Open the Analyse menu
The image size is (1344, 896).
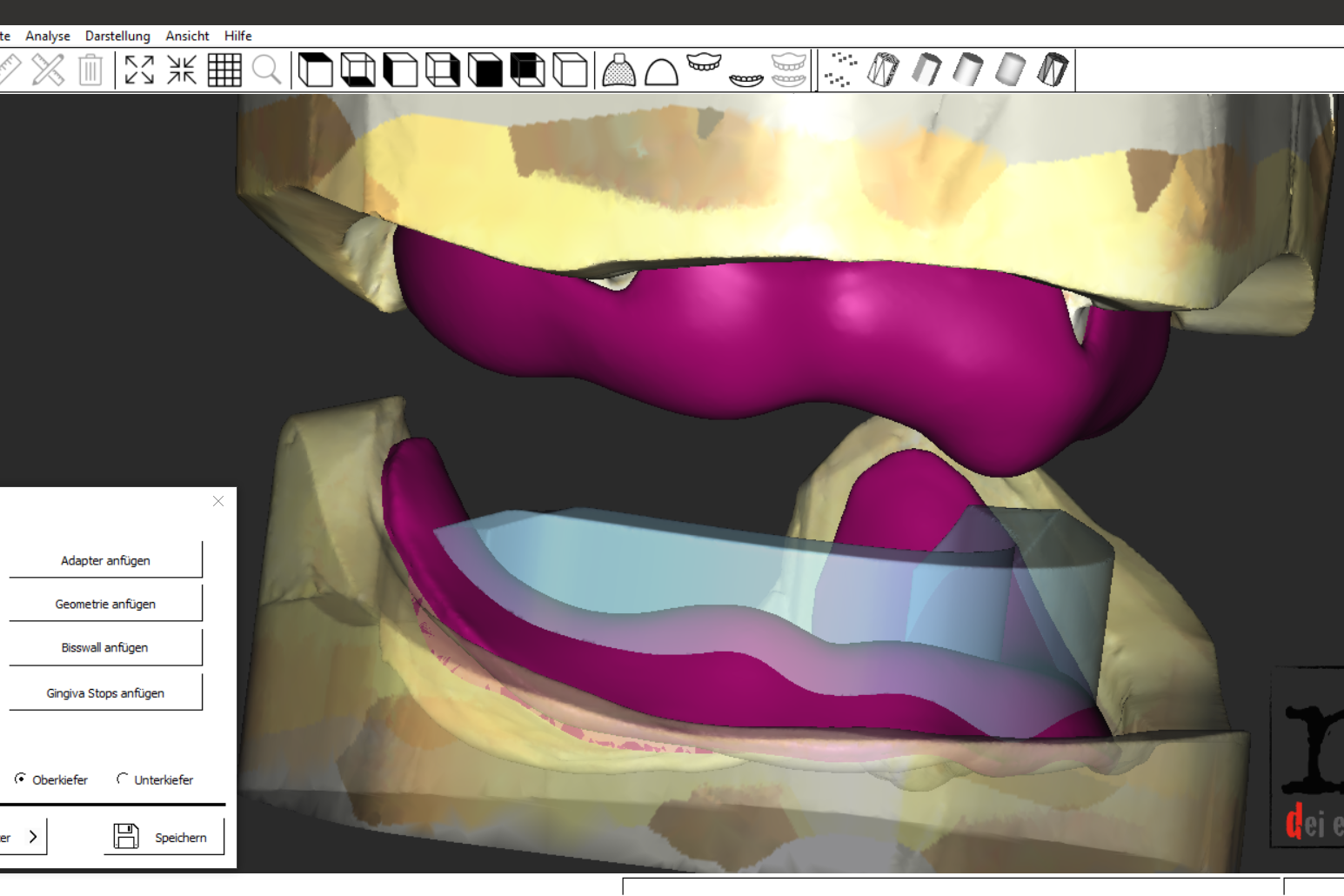point(48,36)
